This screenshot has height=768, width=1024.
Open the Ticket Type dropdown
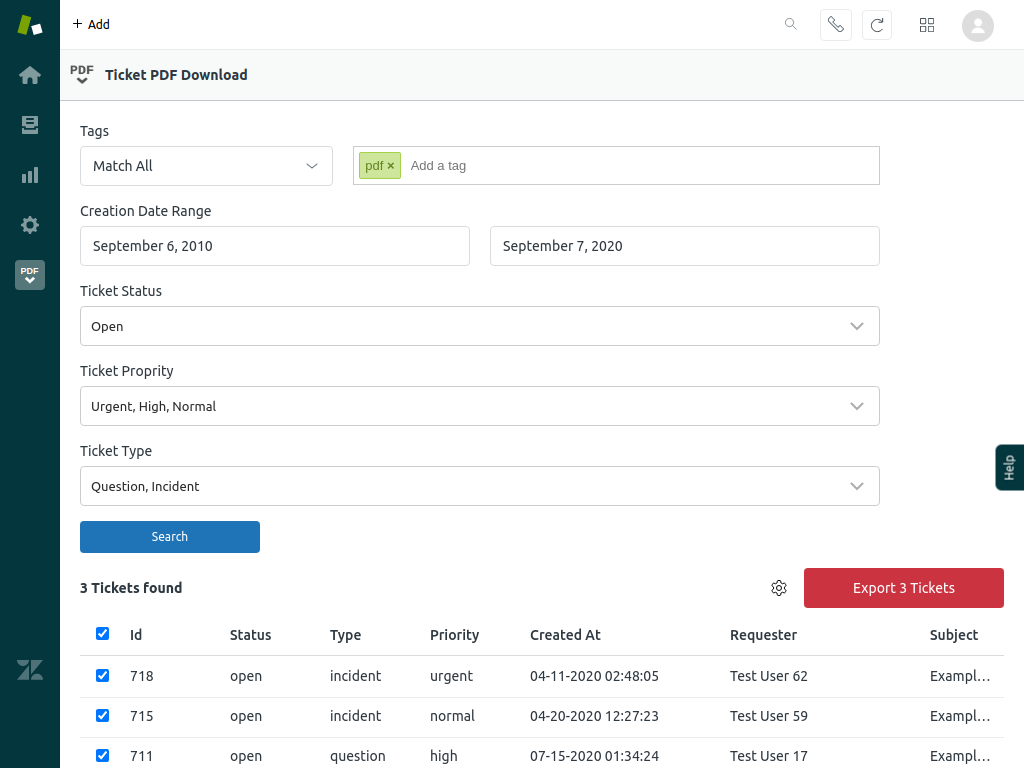[x=480, y=486]
